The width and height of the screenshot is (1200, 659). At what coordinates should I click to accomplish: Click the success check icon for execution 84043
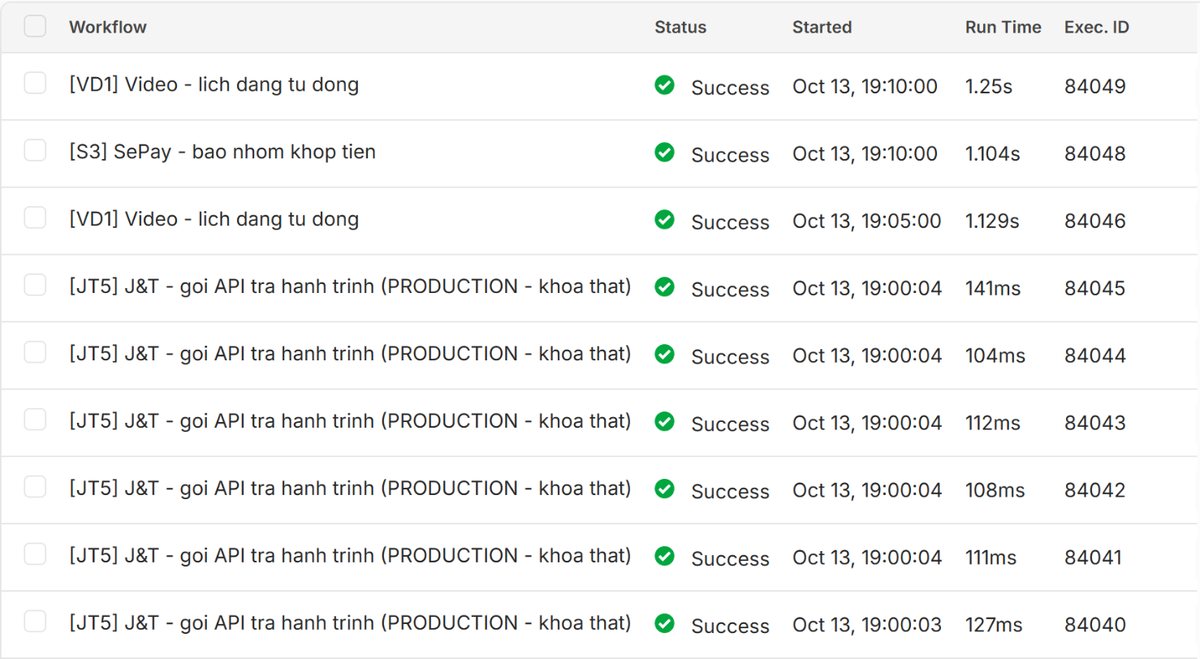[x=664, y=421]
